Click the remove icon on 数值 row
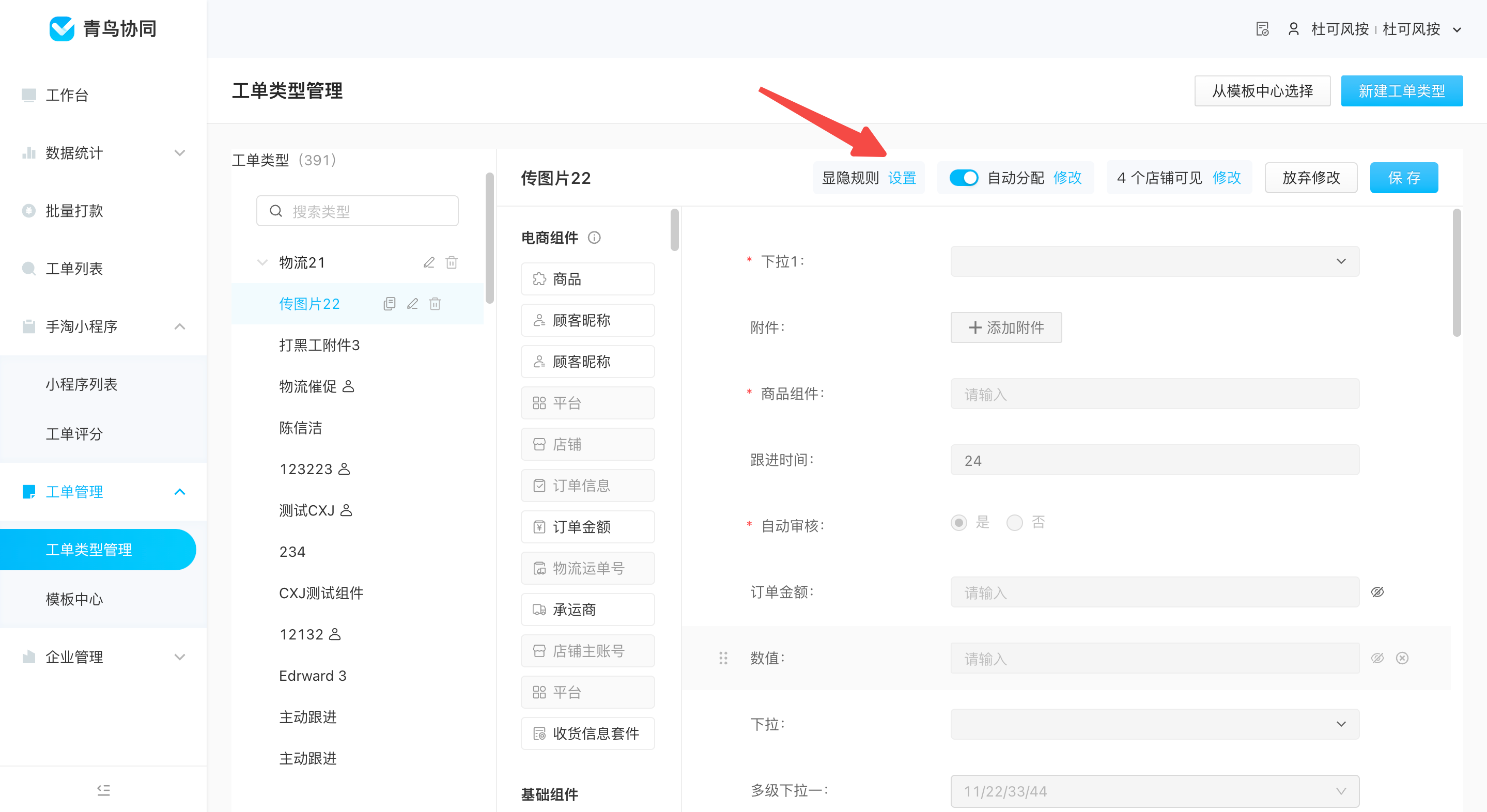 [x=1402, y=658]
